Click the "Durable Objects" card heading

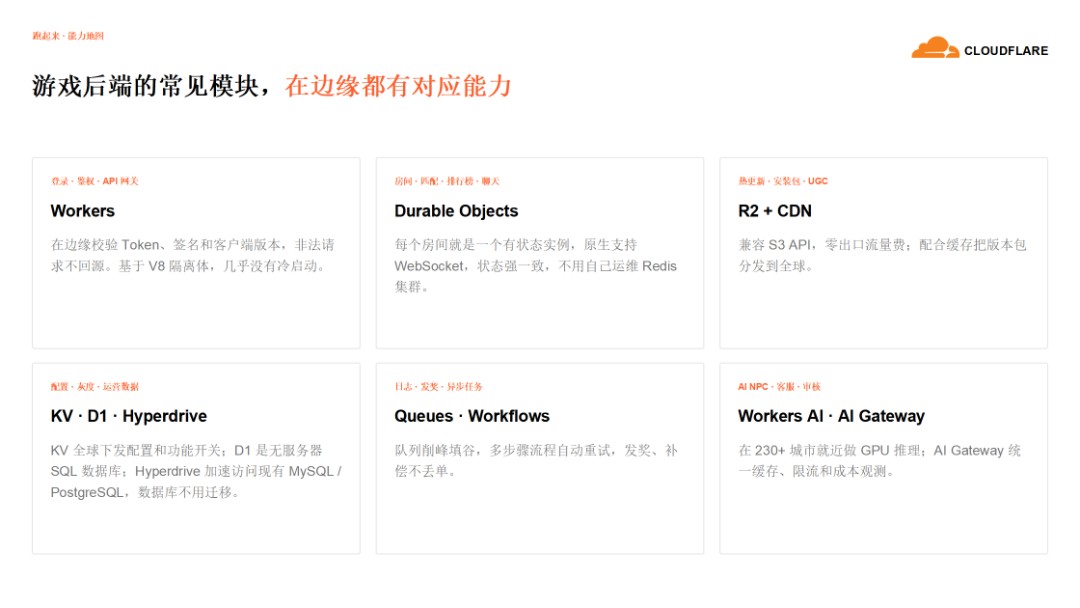pos(456,211)
